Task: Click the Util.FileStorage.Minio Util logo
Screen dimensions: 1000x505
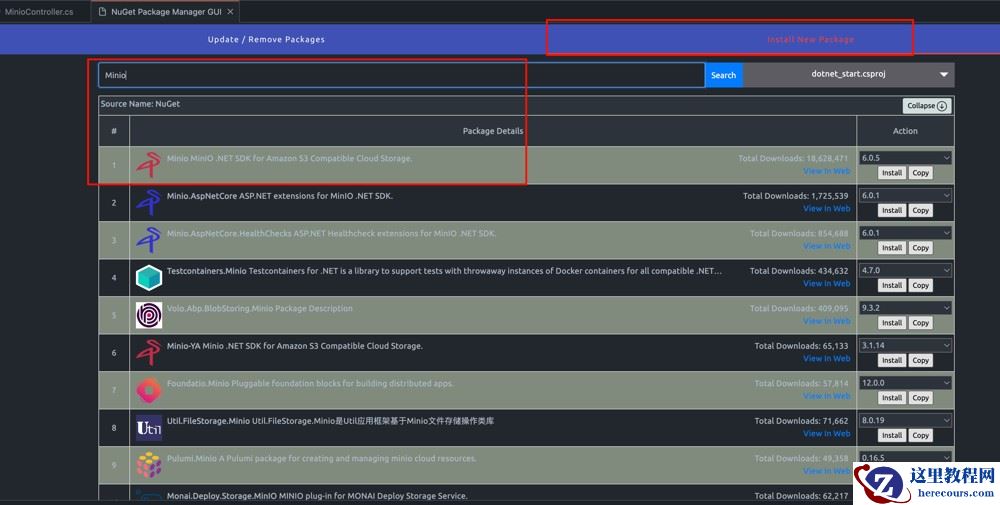Action: pyautogui.click(x=149, y=428)
